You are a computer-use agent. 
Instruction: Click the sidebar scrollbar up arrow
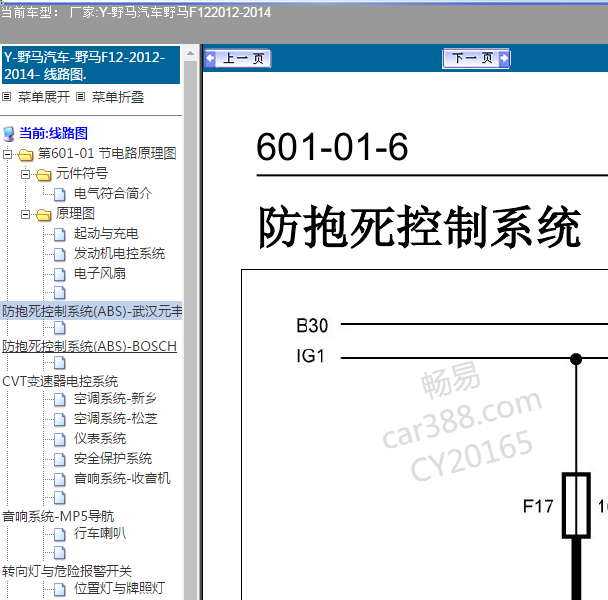coord(190,53)
